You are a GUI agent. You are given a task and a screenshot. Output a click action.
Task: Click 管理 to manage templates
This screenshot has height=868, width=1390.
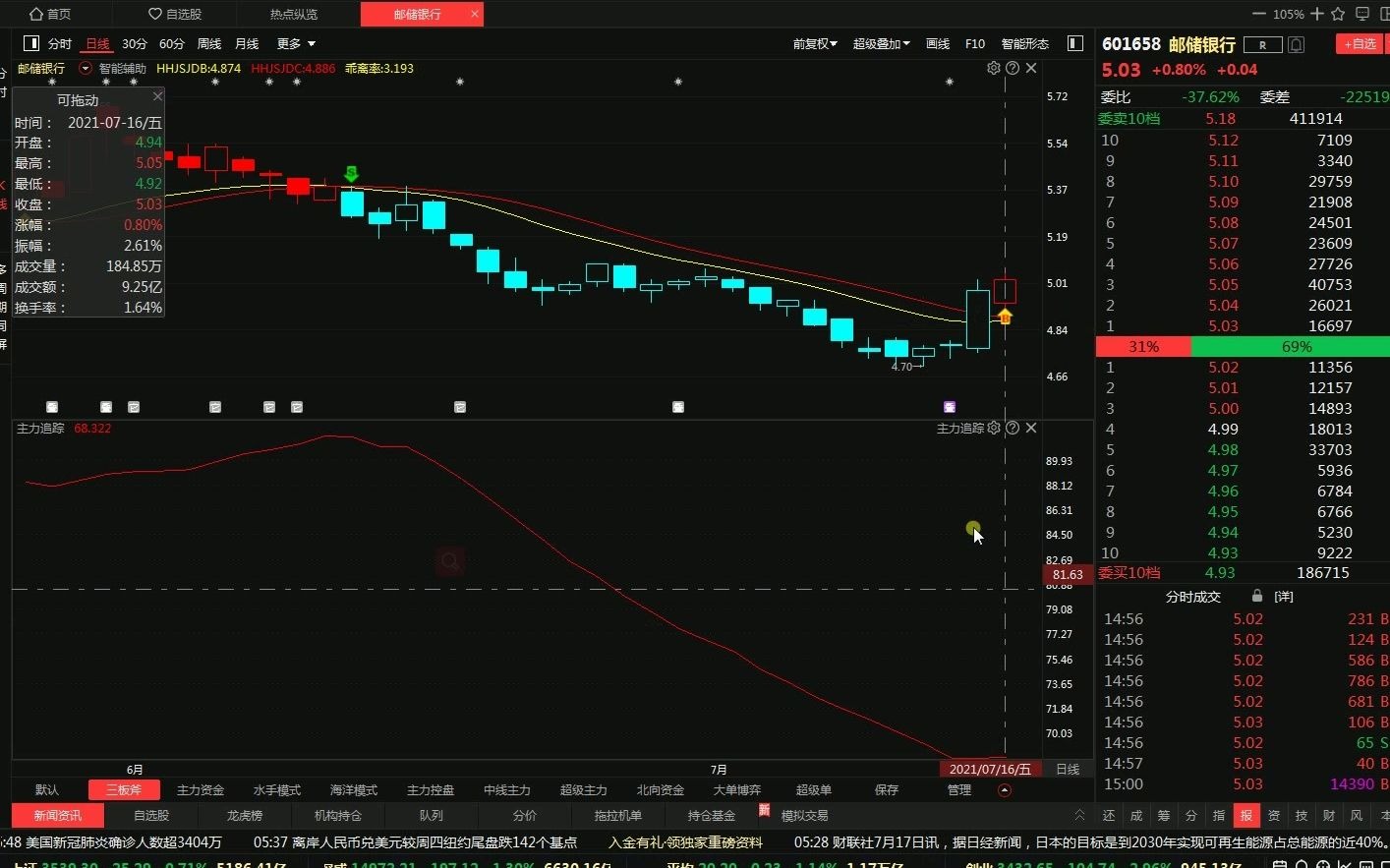pyautogui.click(x=959, y=790)
